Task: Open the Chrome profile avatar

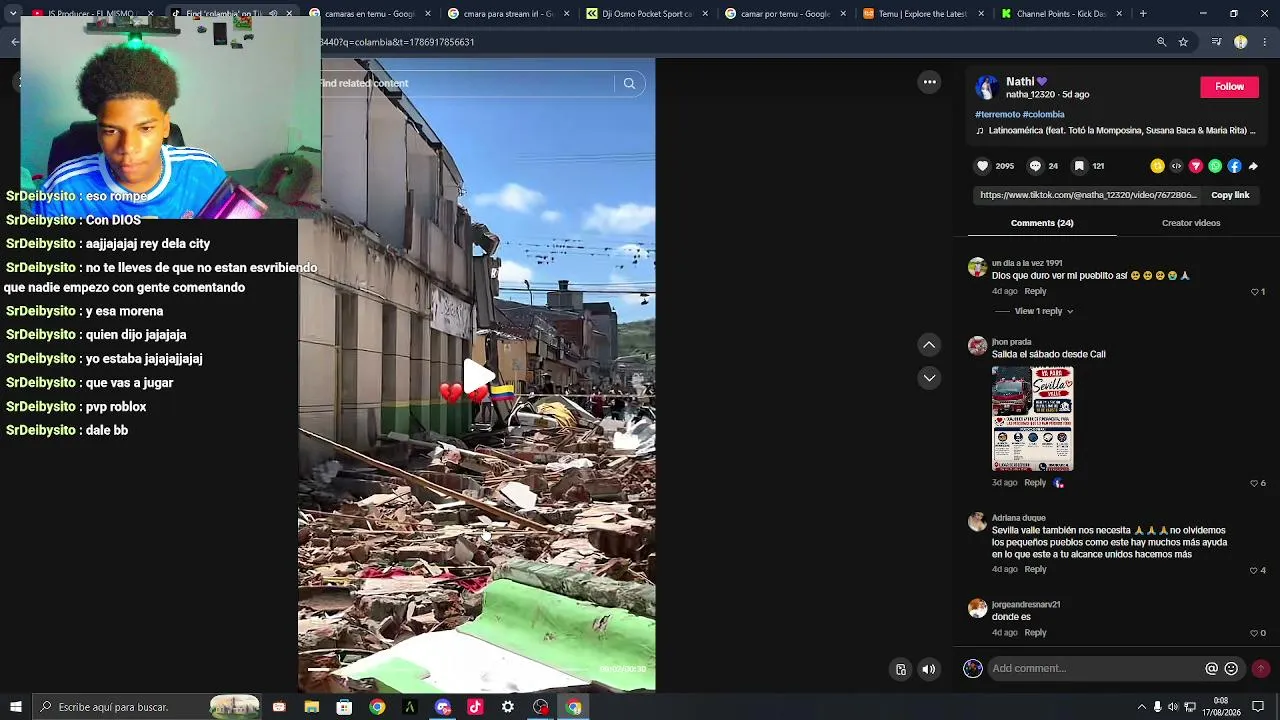Action: tap(1241, 42)
